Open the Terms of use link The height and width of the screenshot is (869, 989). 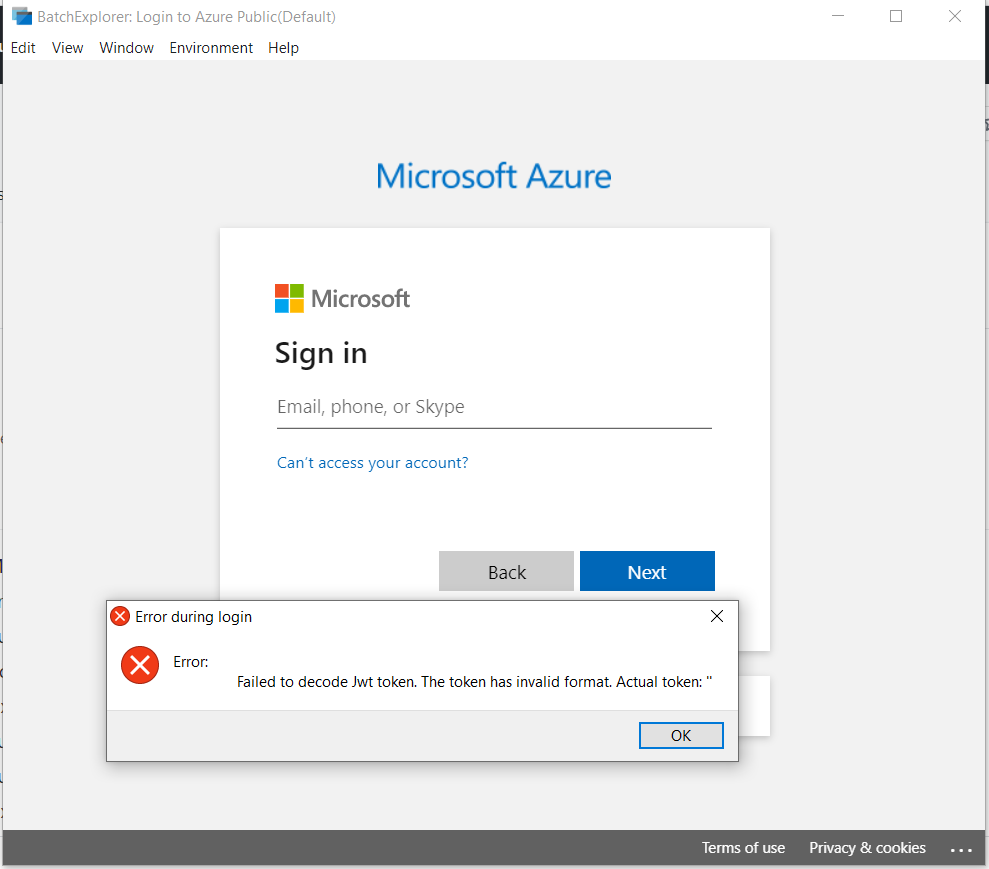coord(743,848)
